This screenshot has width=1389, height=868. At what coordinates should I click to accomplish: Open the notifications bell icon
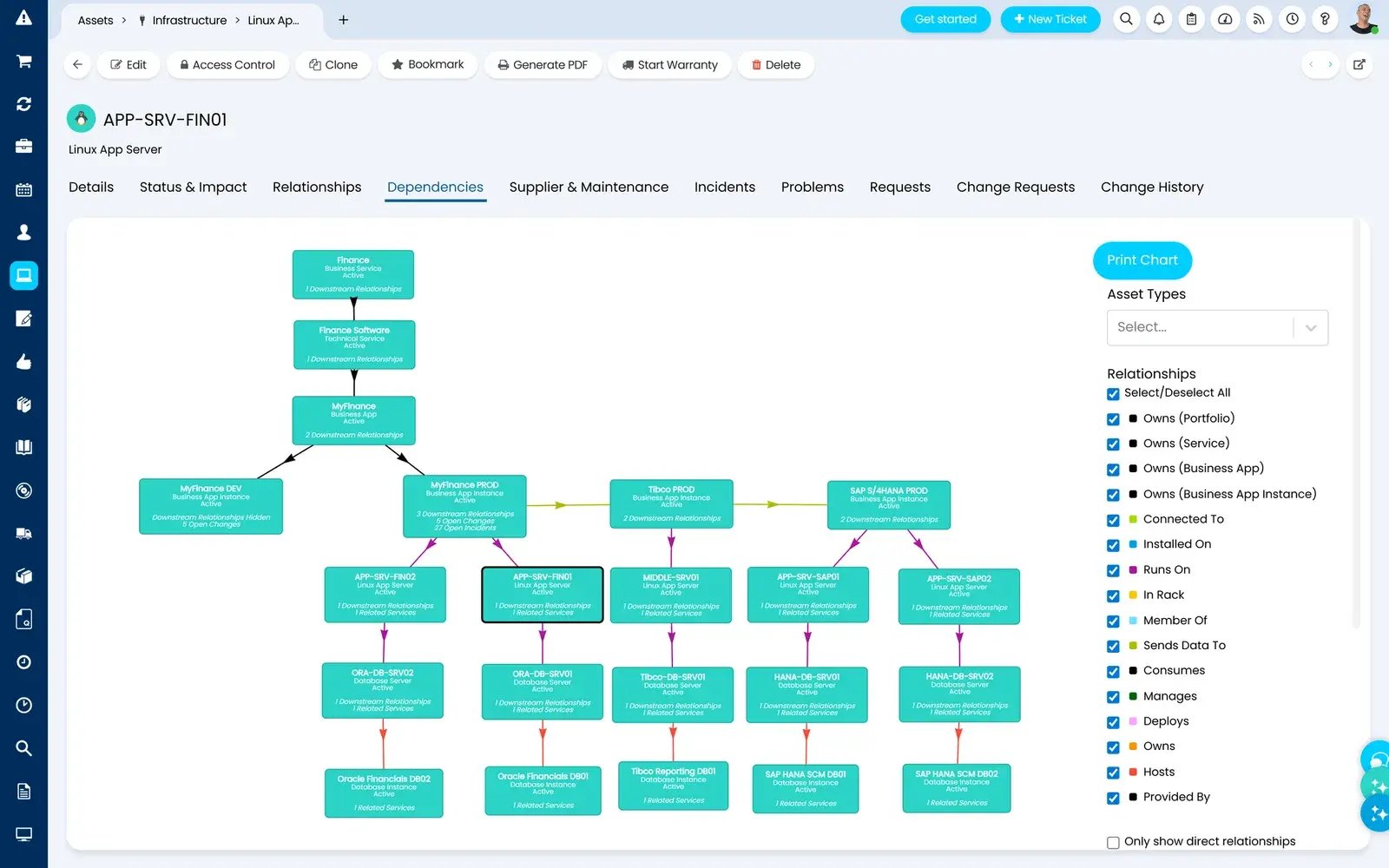tap(1159, 19)
